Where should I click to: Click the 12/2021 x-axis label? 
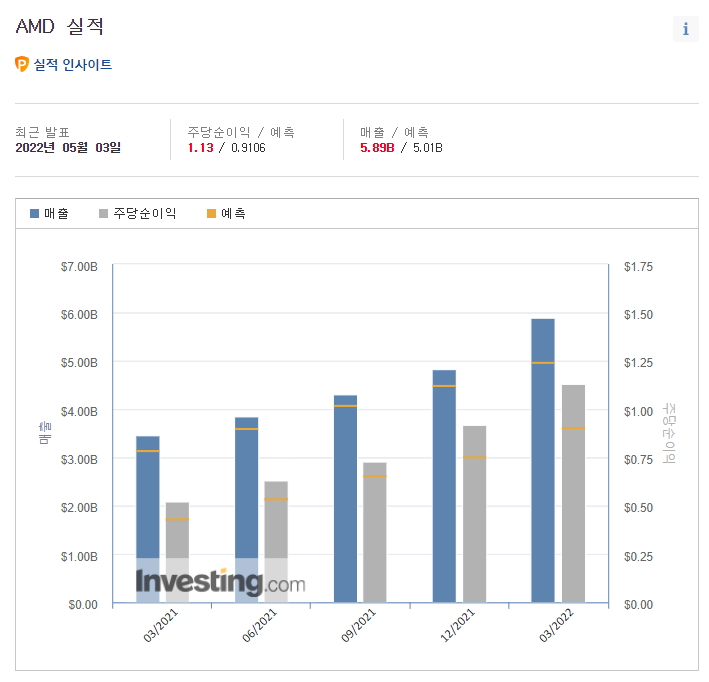[x=457, y=625]
